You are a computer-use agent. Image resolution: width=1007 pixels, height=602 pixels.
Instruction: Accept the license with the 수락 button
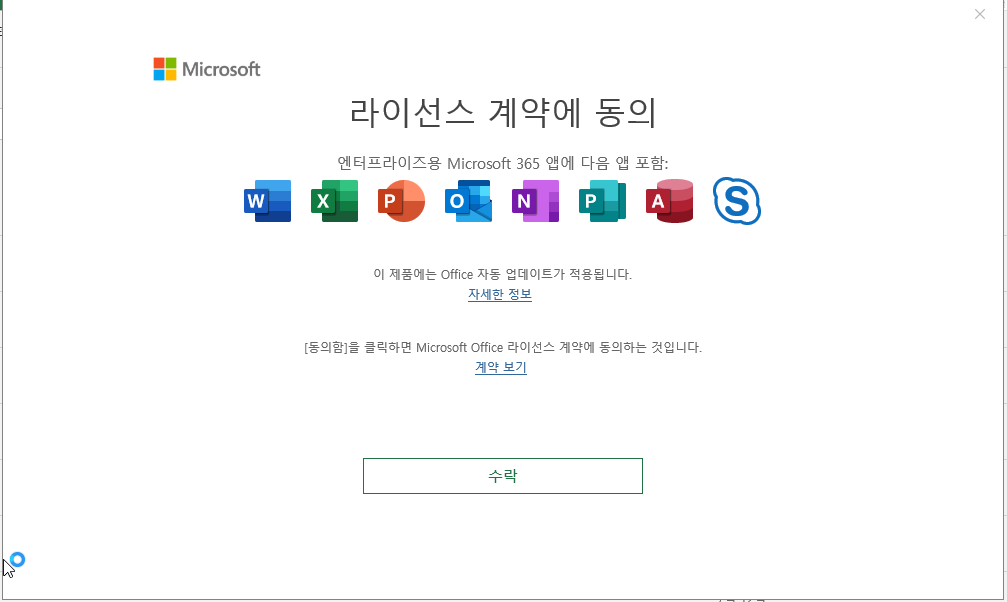coord(503,476)
